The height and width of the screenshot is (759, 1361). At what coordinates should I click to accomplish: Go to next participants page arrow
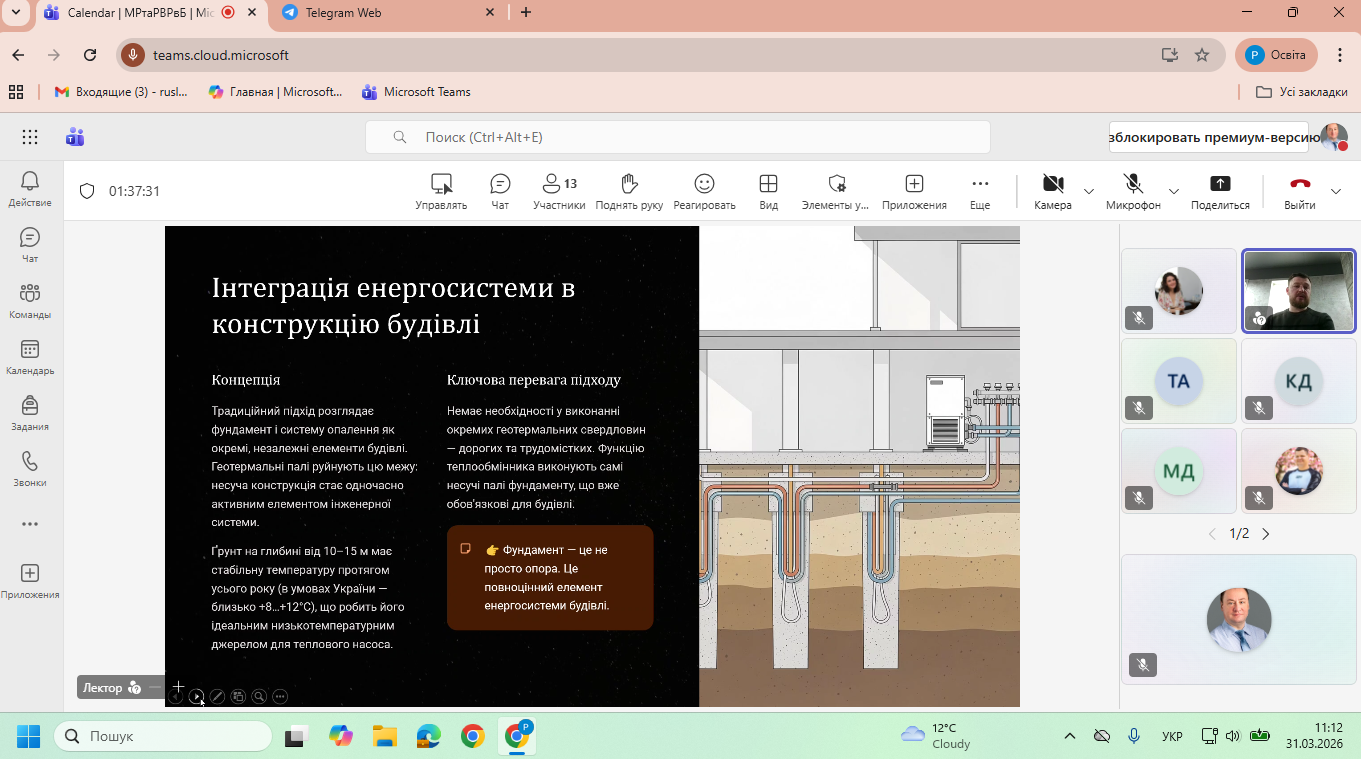pyautogui.click(x=1266, y=534)
